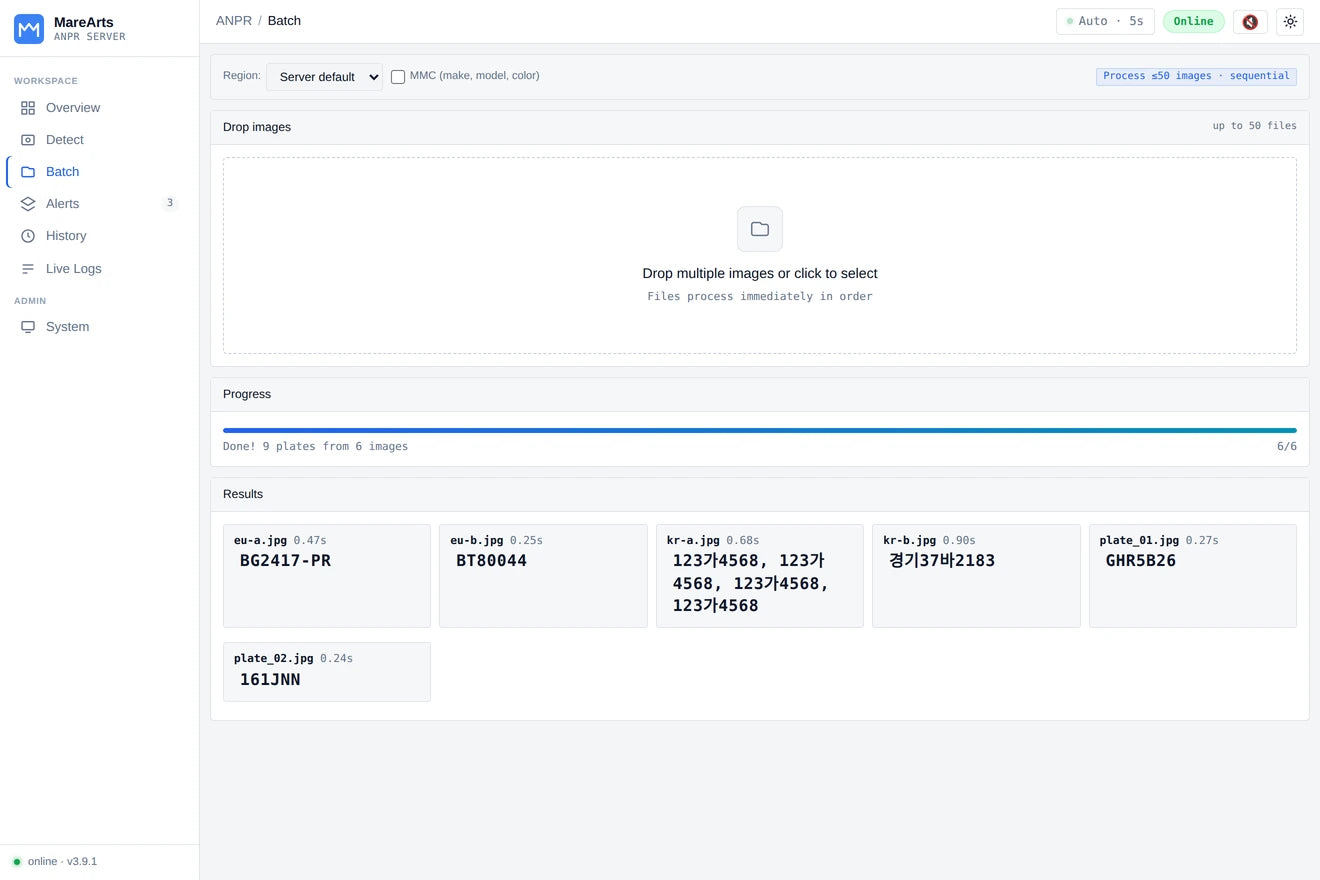Click the batch progress bar
The width and height of the screenshot is (1320, 880).
coord(760,431)
